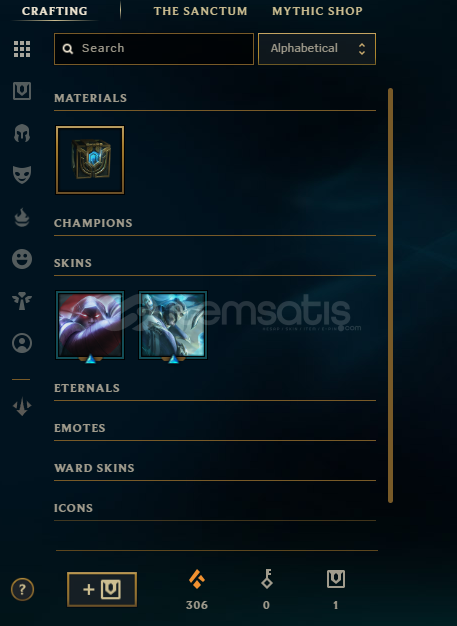Filter loot by summoner icons profile
457x626 pixels.
[x=22, y=343]
